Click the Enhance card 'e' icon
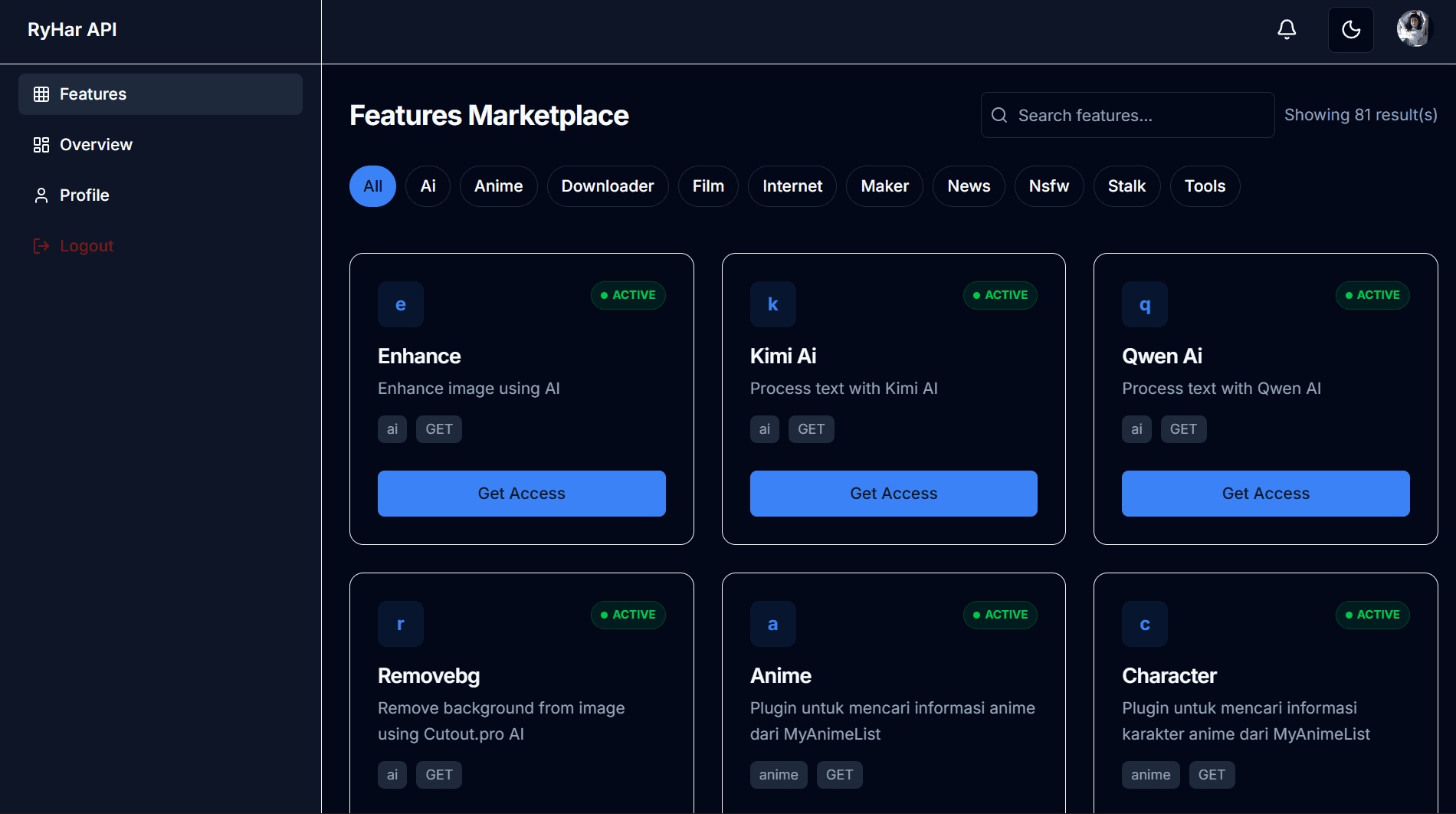This screenshot has height=814, width=1456. click(x=401, y=304)
